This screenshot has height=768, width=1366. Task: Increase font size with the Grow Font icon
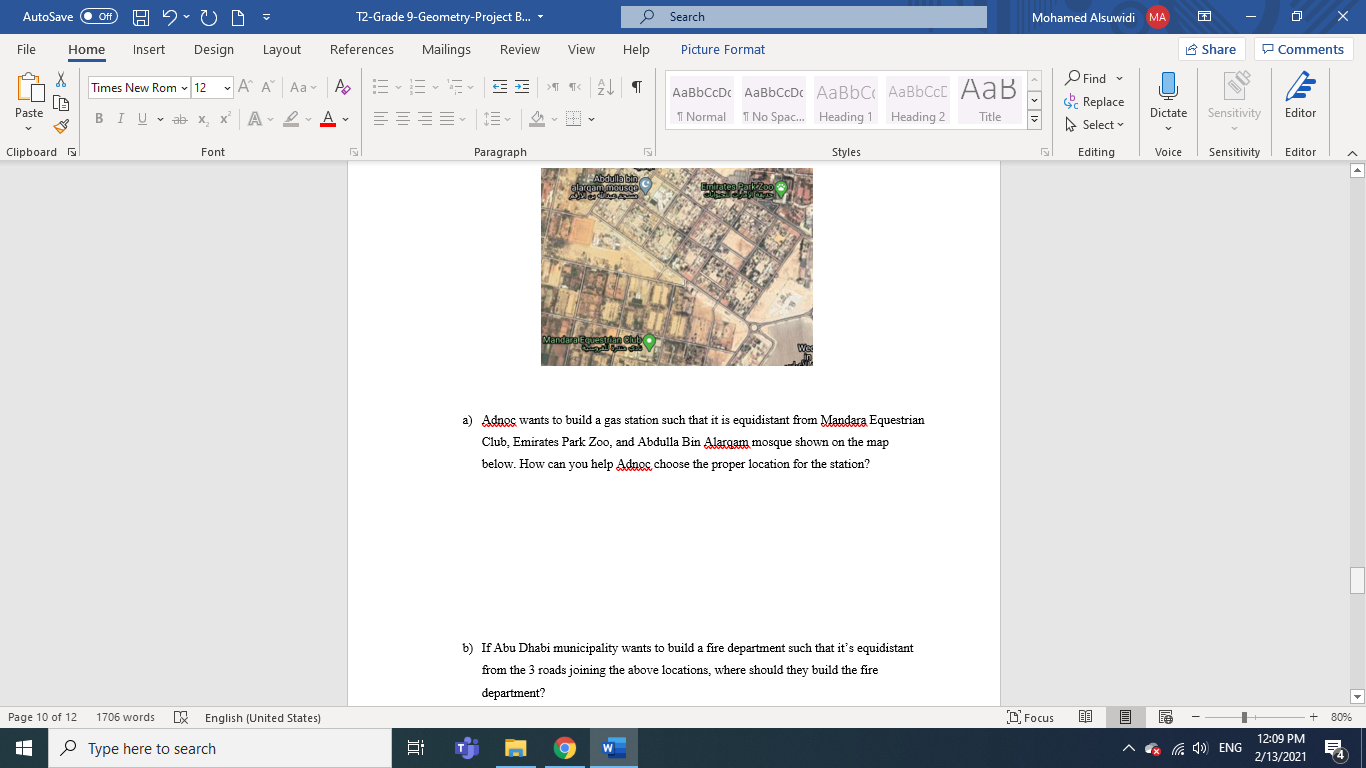245,88
